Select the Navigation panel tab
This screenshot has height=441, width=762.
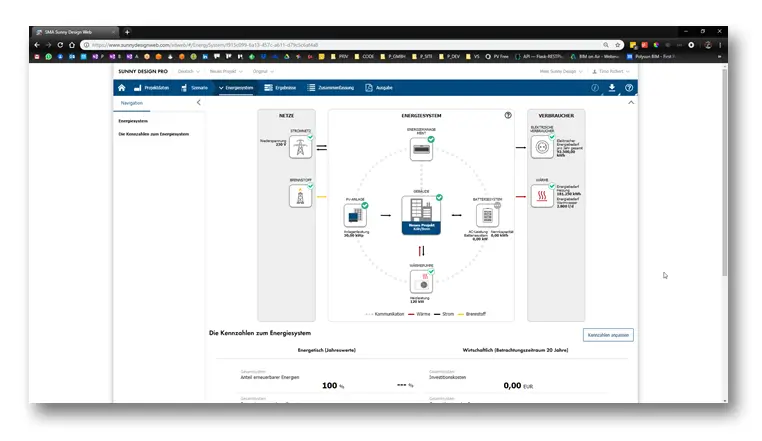(132, 103)
